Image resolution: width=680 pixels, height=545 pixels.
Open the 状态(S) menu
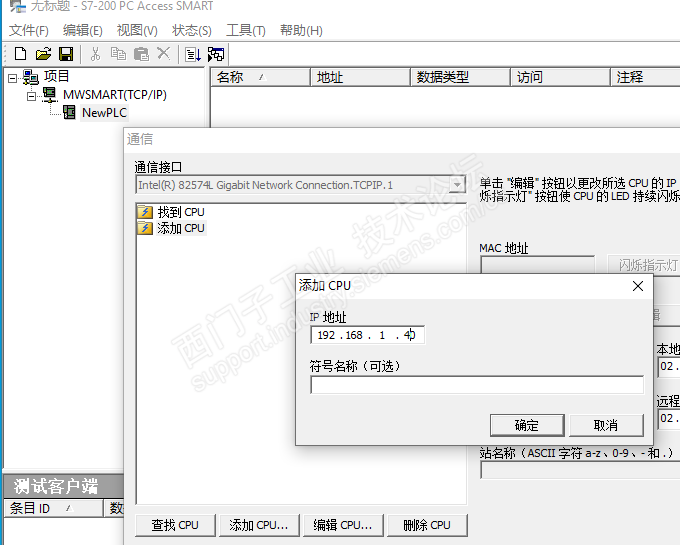[x=192, y=30]
